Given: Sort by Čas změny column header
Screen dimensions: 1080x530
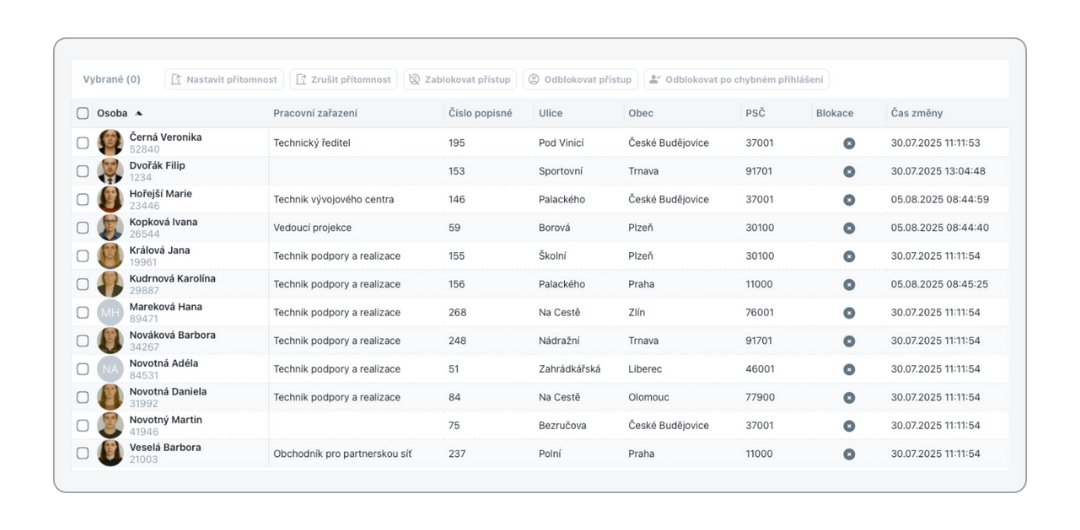Looking at the screenshot, I should click(x=916, y=114).
